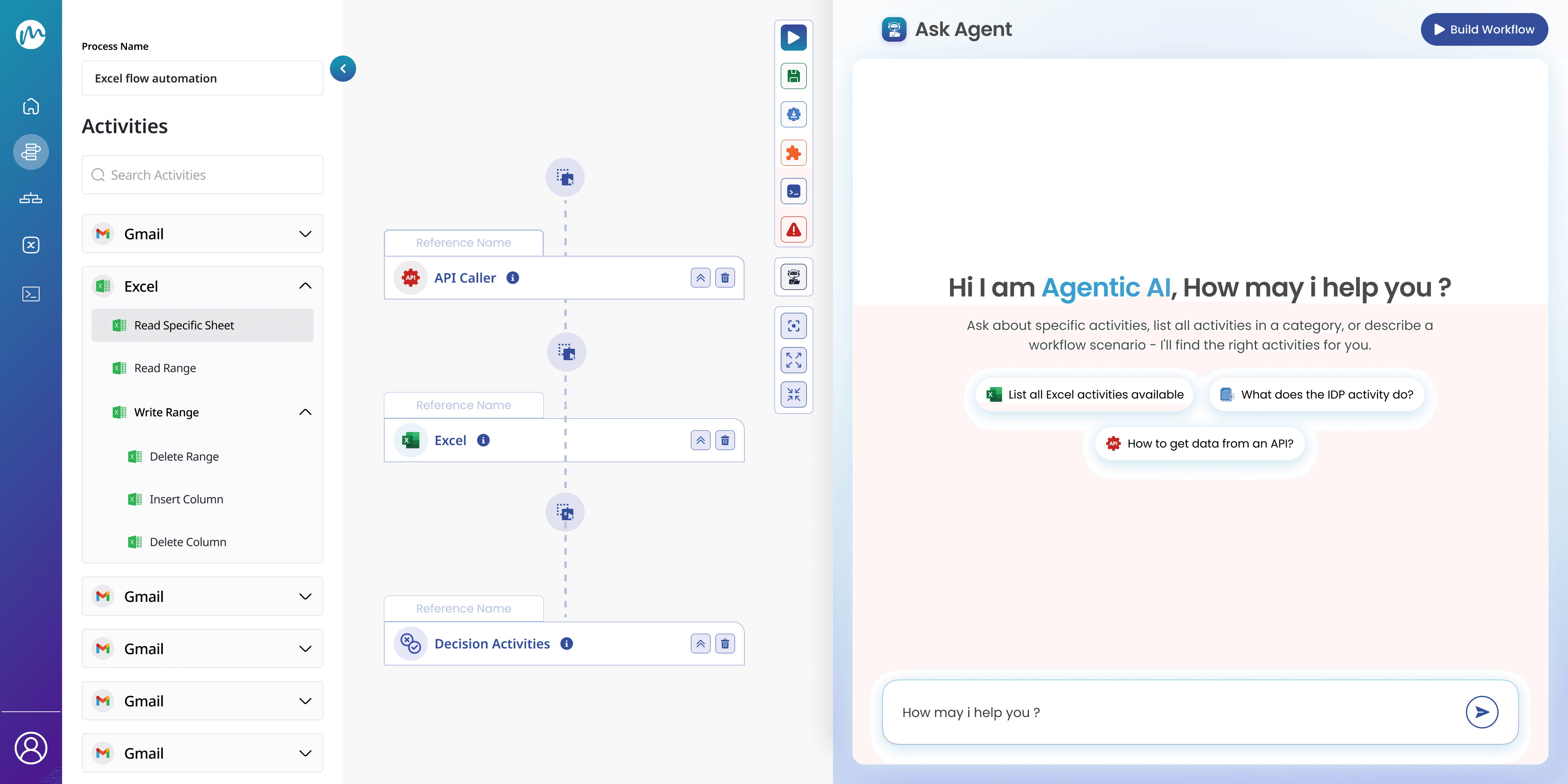Focus the Search Activities field

click(202, 175)
